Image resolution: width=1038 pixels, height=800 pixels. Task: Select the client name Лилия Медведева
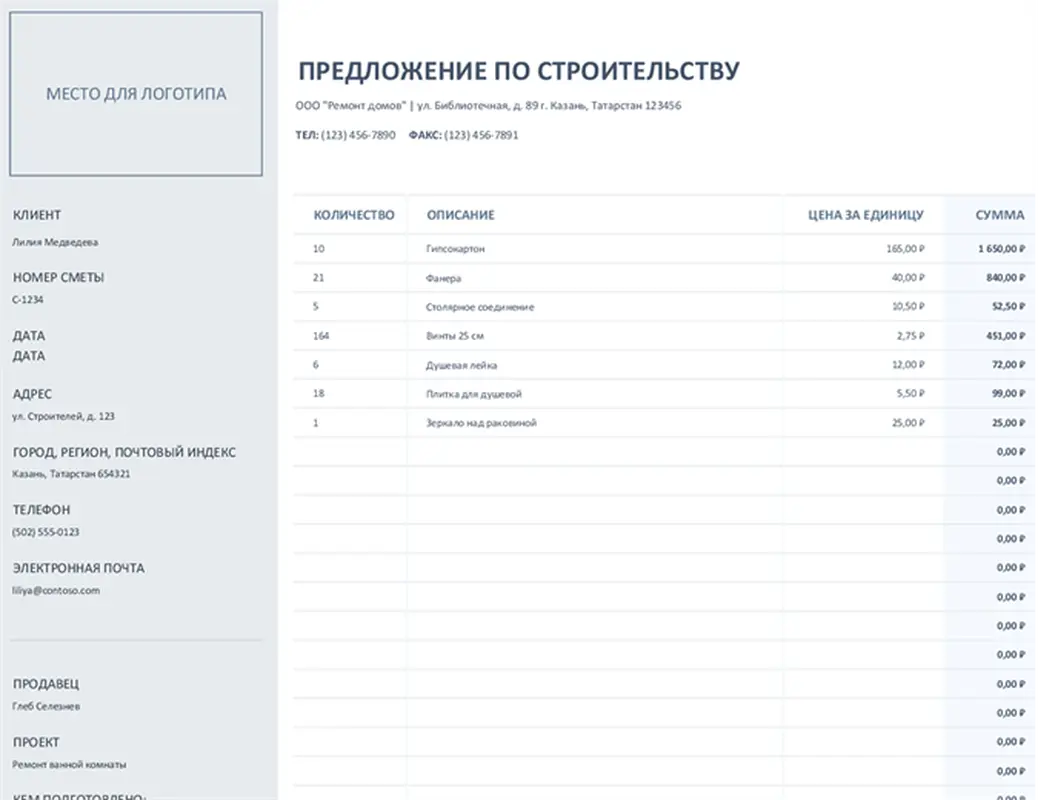(54, 241)
